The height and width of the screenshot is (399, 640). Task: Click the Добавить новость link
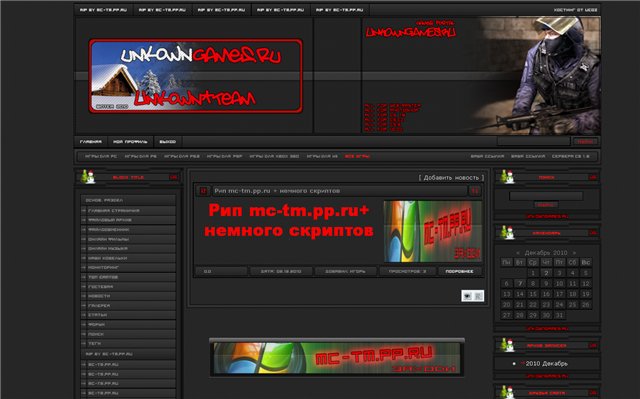pyautogui.click(x=451, y=177)
